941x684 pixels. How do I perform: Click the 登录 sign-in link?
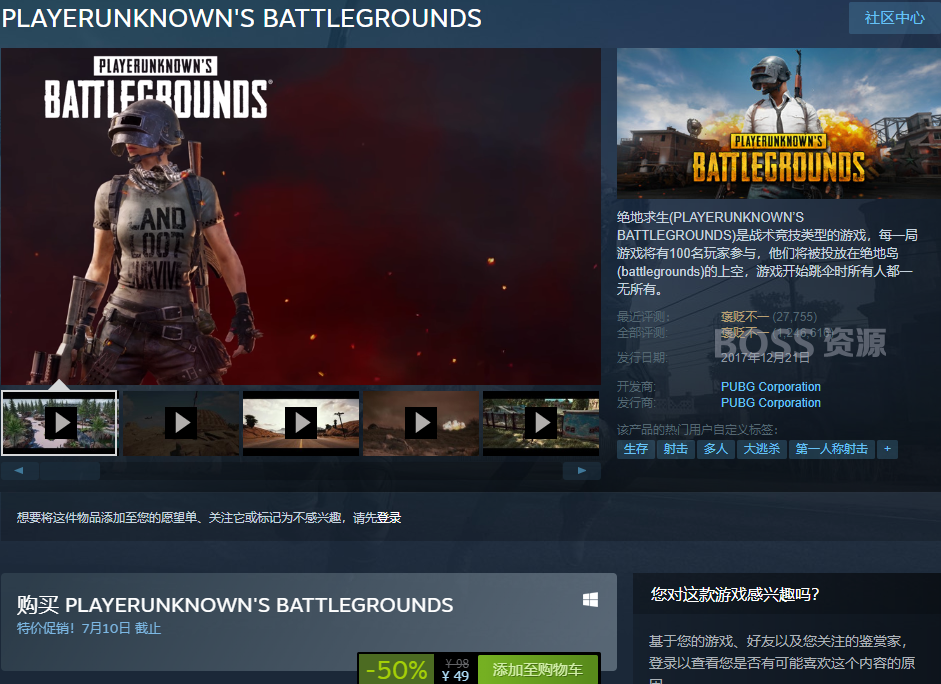point(389,518)
